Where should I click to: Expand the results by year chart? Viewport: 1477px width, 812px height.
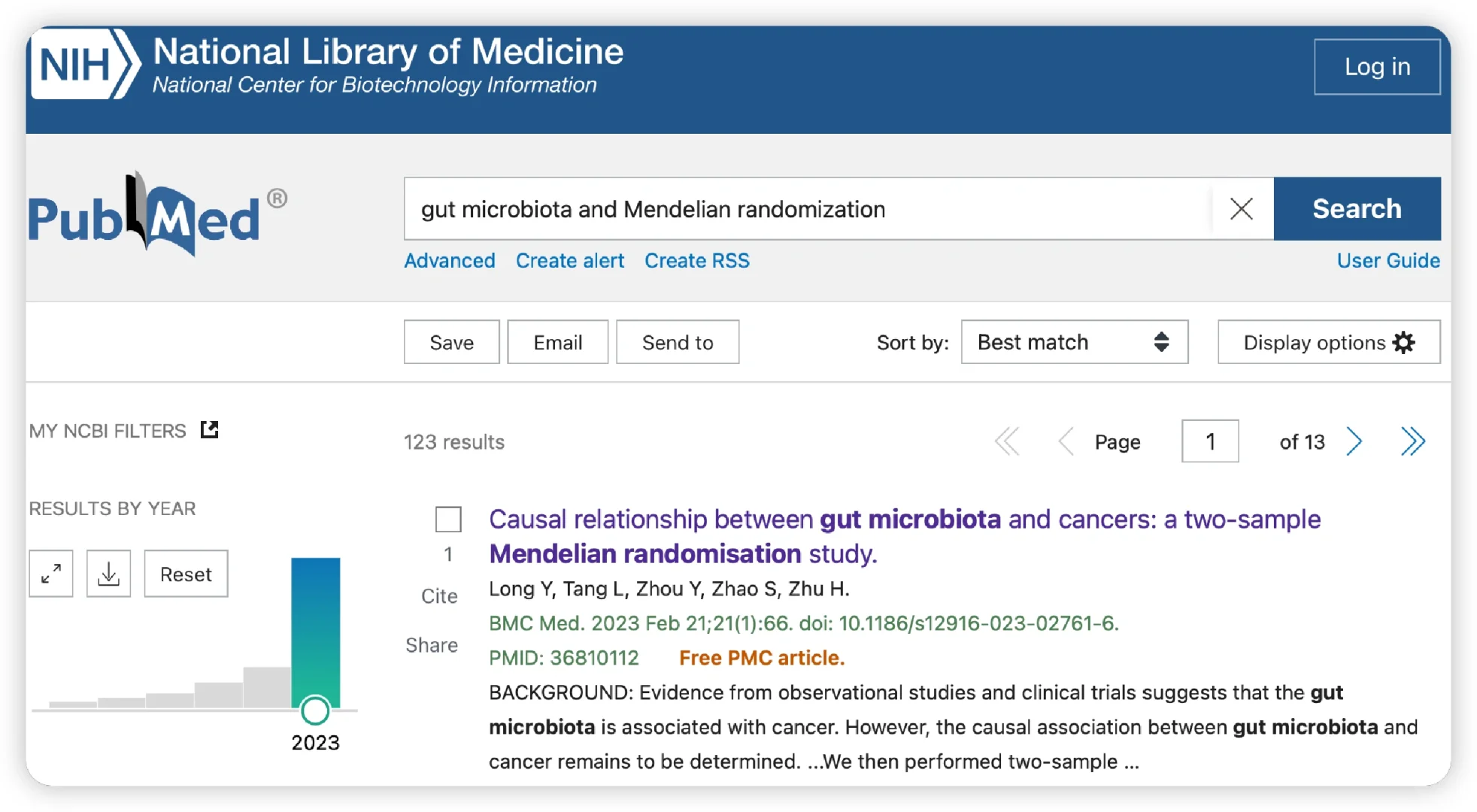point(51,574)
